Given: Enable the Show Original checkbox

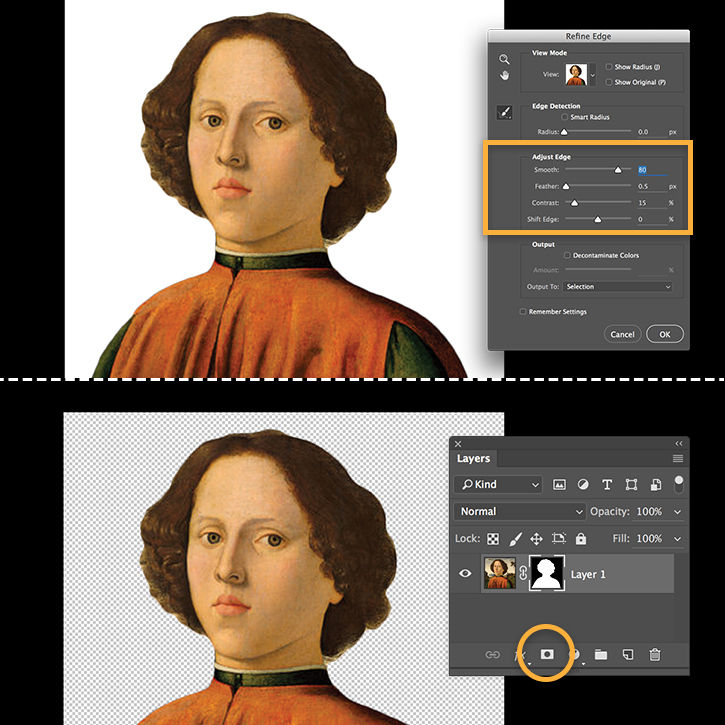Looking at the screenshot, I should (609, 82).
